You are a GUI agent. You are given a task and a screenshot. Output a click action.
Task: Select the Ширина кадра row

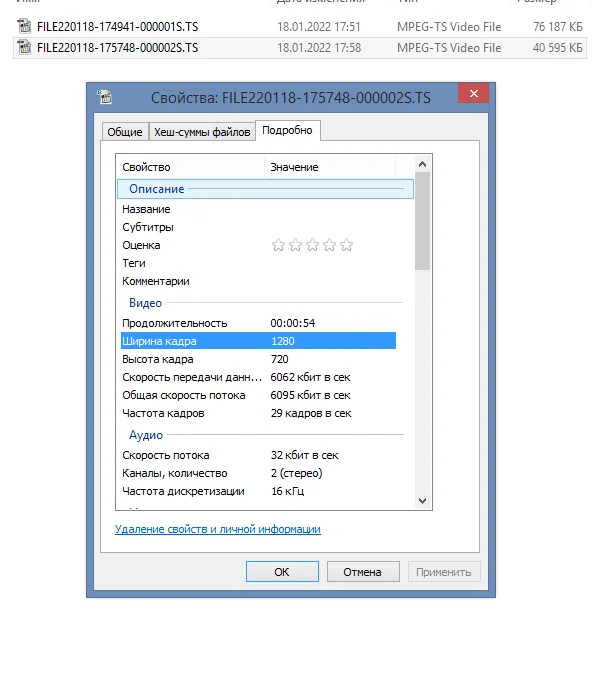(x=258, y=341)
